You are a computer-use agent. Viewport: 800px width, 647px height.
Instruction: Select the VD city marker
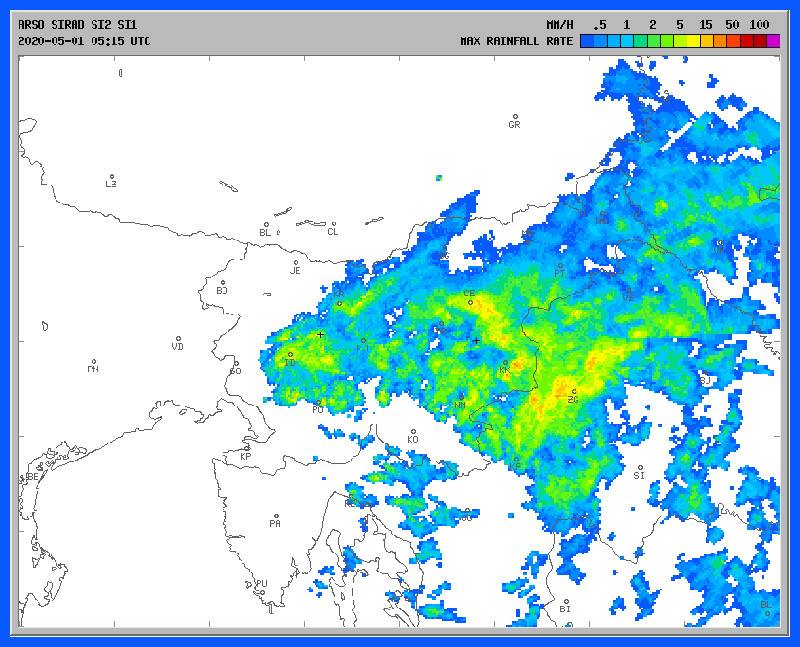click(x=178, y=339)
